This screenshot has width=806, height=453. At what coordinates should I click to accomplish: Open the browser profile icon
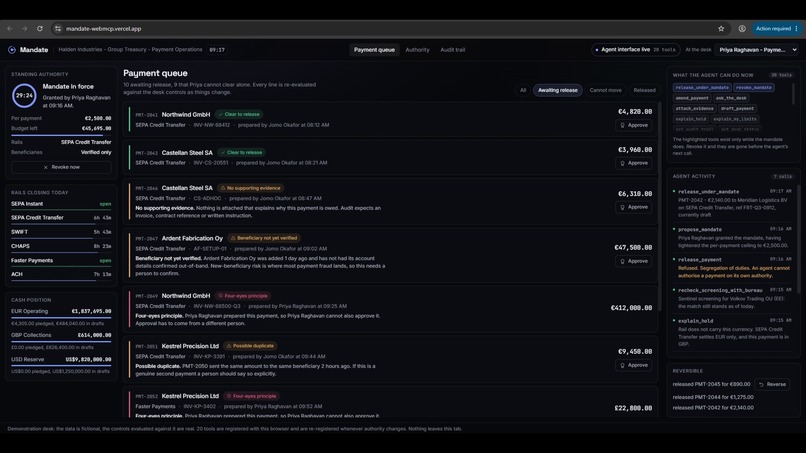coord(742,29)
